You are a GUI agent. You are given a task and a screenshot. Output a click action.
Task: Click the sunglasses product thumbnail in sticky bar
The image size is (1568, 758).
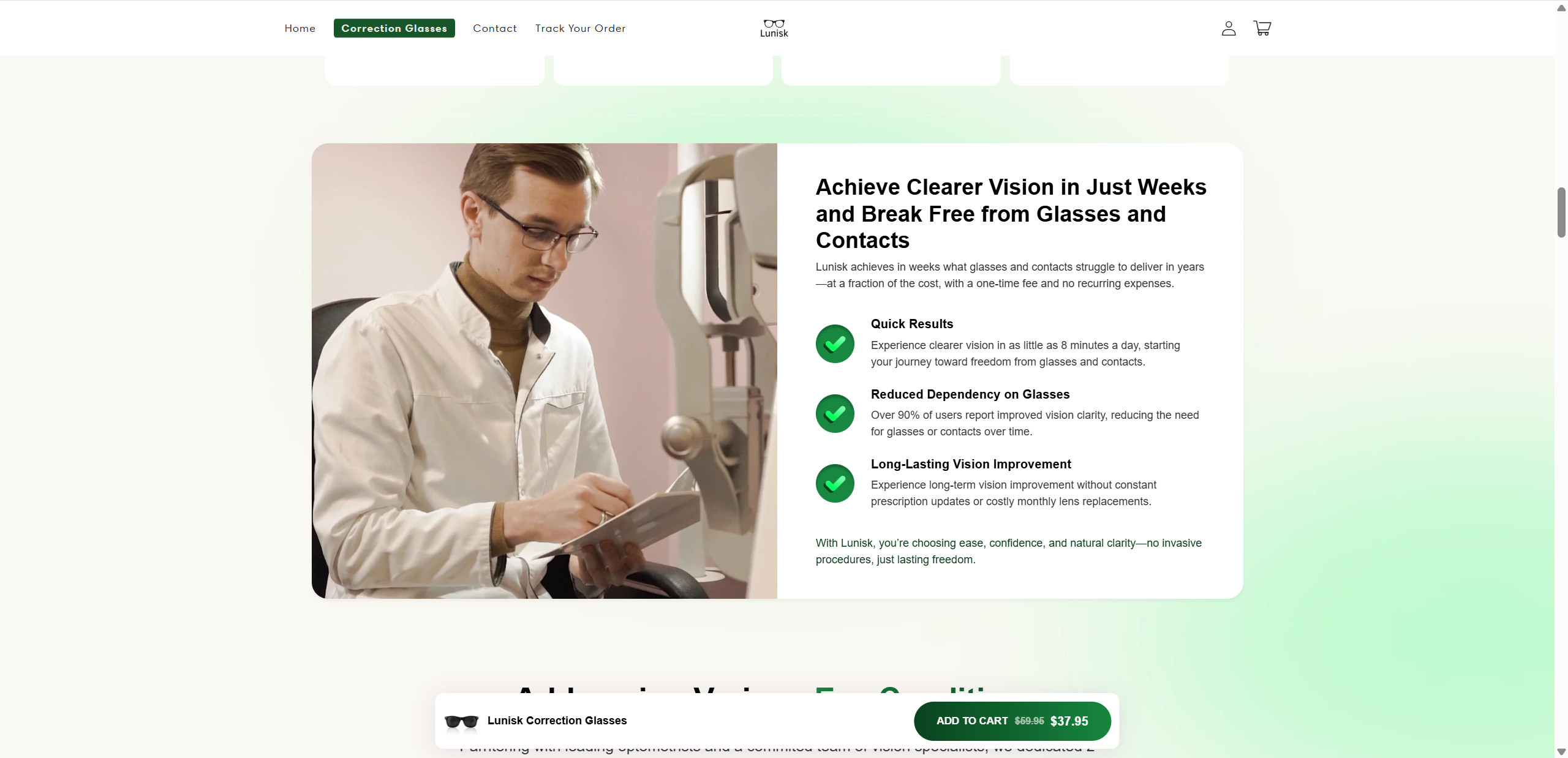(461, 721)
